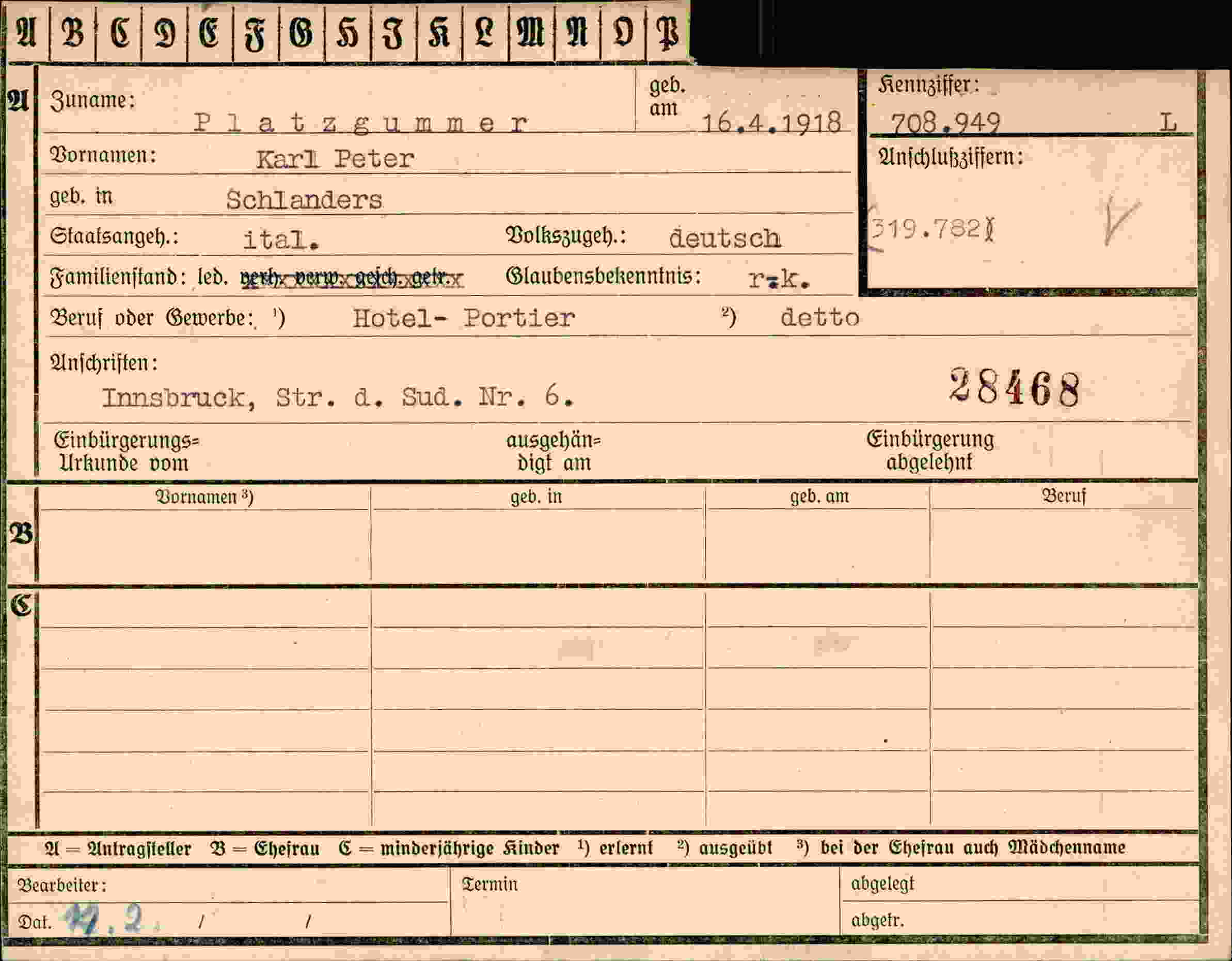This screenshot has width=1232, height=961.
Task: Click the Kennziffer number 708.949
Action: (x=945, y=122)
